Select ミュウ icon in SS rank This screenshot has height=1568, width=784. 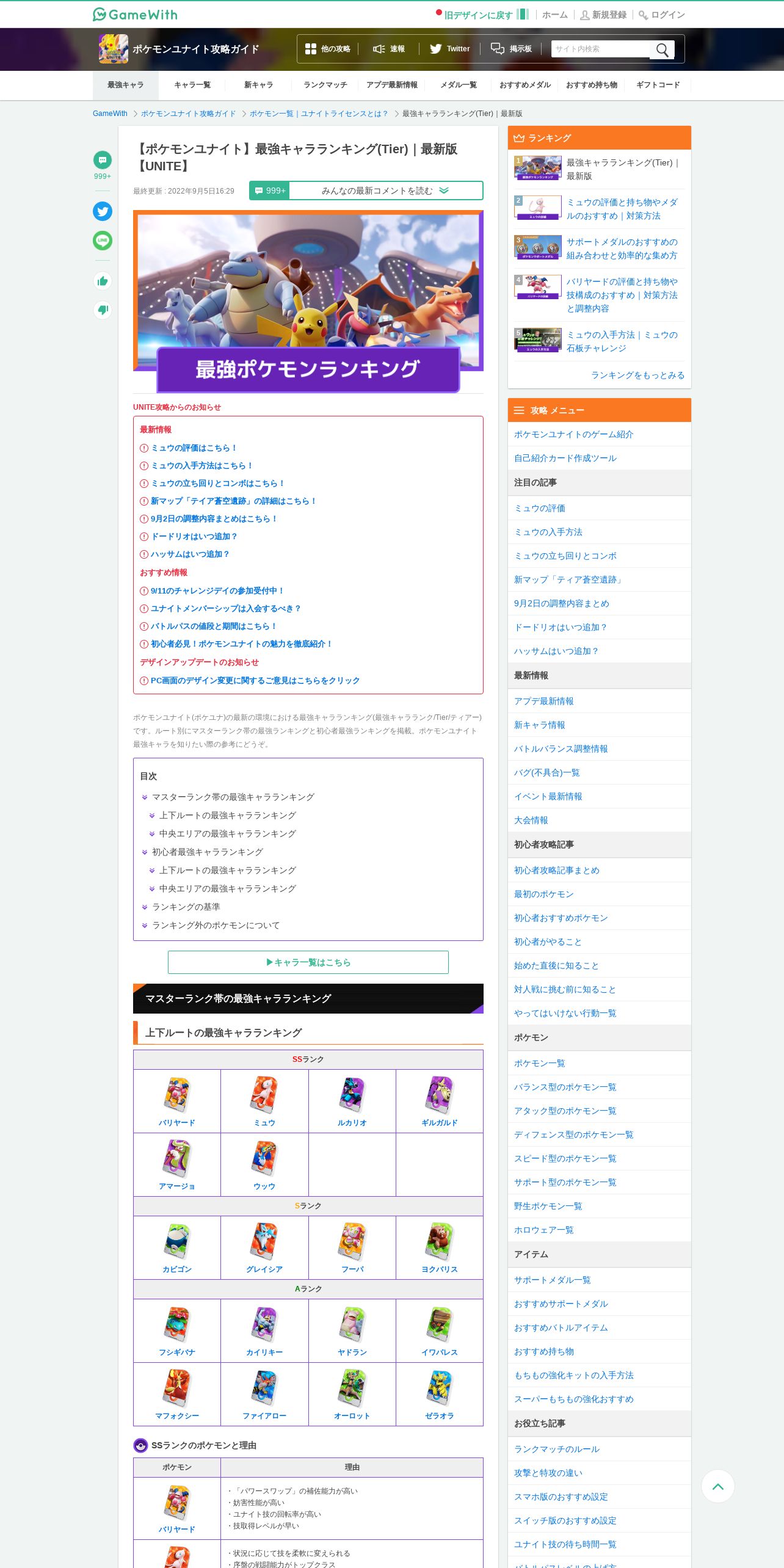pos(264,1095)
